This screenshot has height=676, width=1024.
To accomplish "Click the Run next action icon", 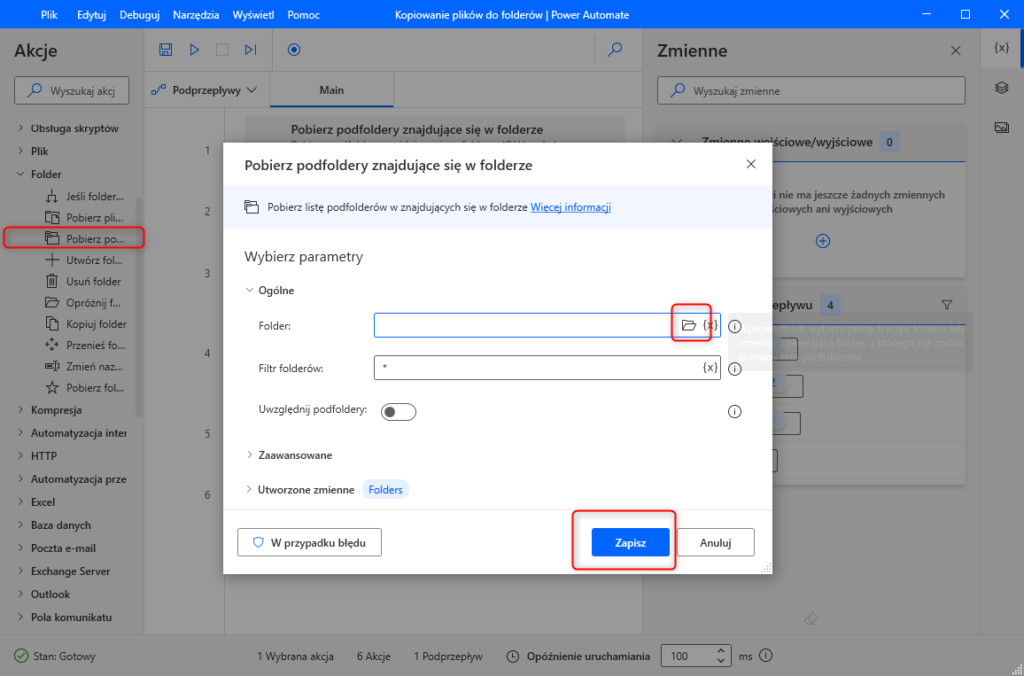I will [x=250, y=49].
